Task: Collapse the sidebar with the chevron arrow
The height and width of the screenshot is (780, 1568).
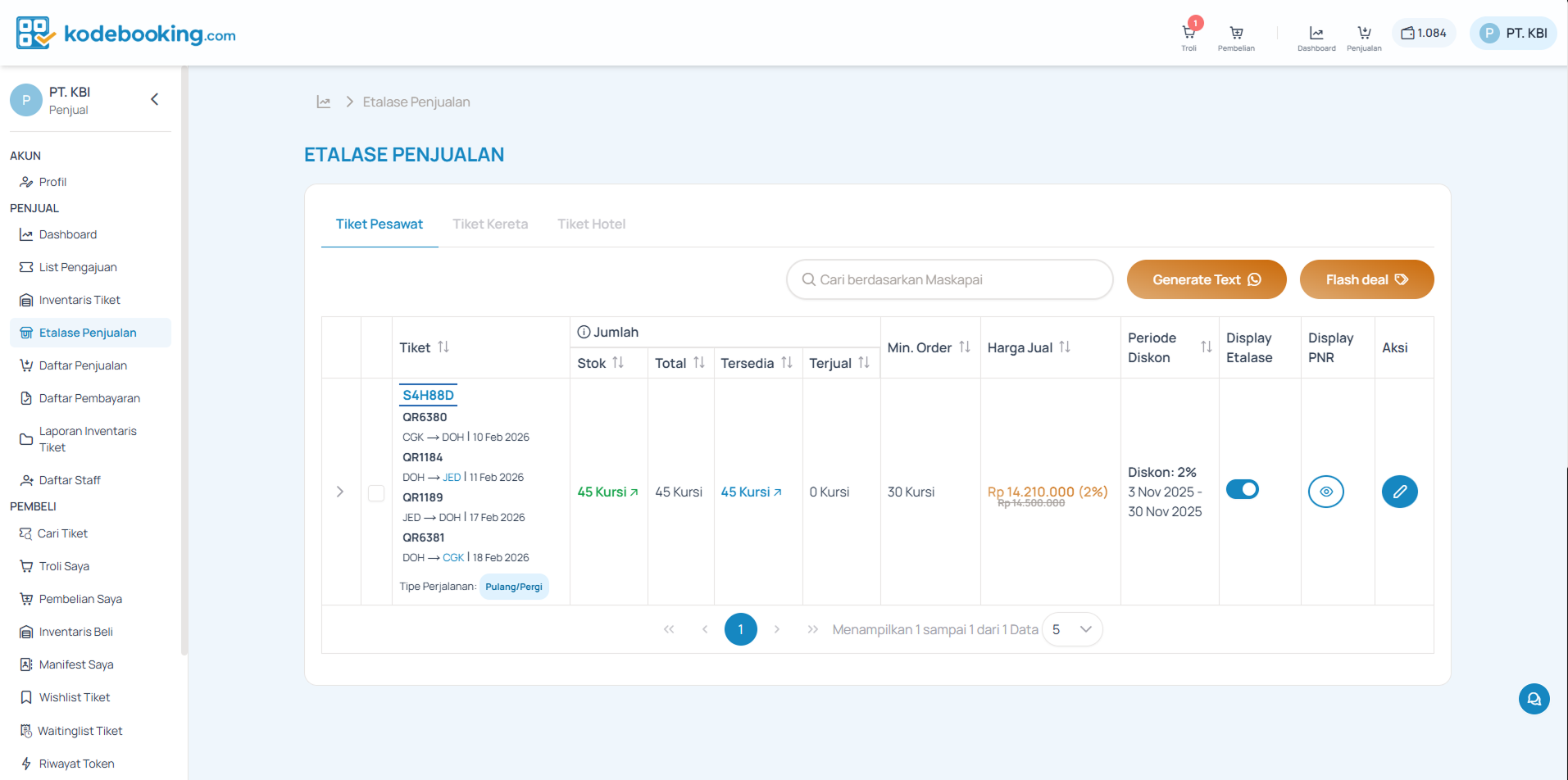Action: coord(154,99)
